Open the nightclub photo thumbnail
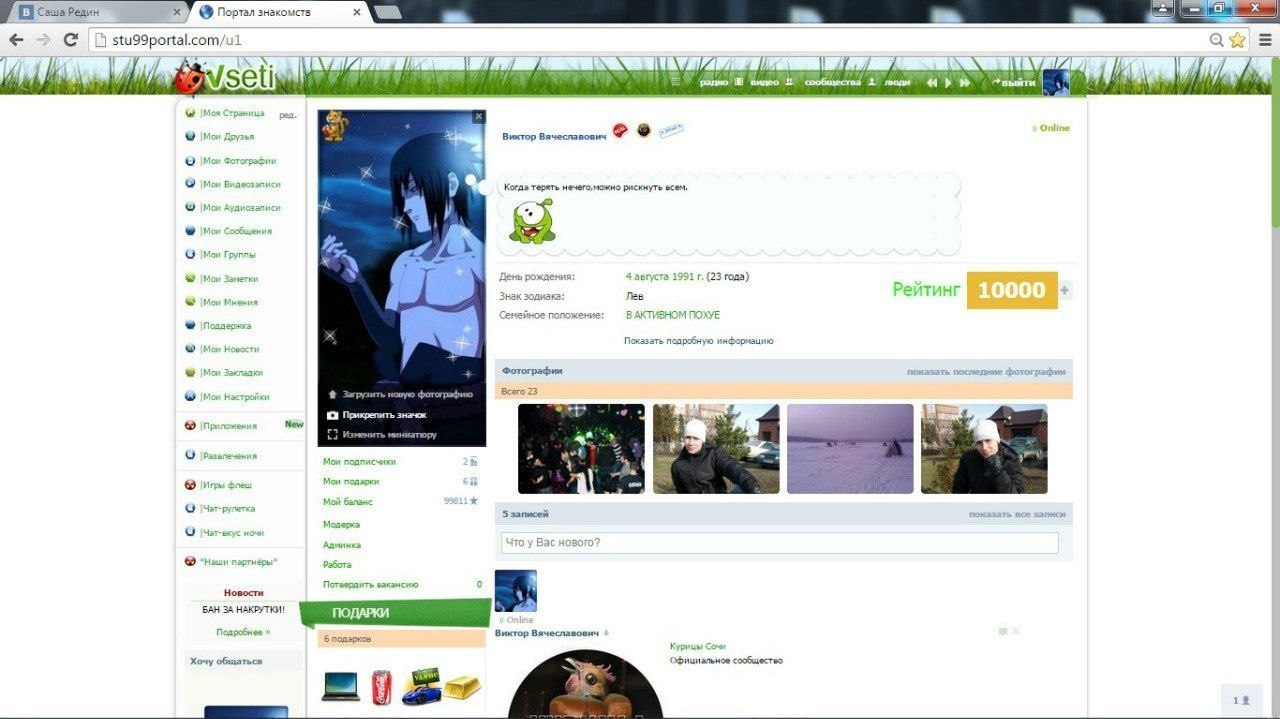Viewport: 1280px width, 719px height. [x=581, y=449]
